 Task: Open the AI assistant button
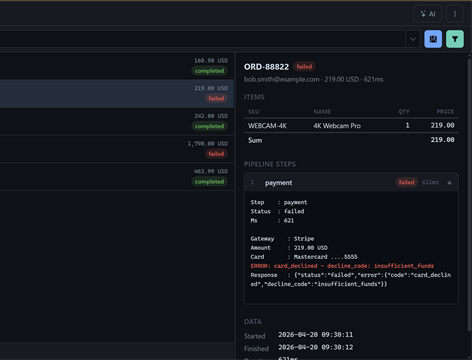[x=428, y=14]
